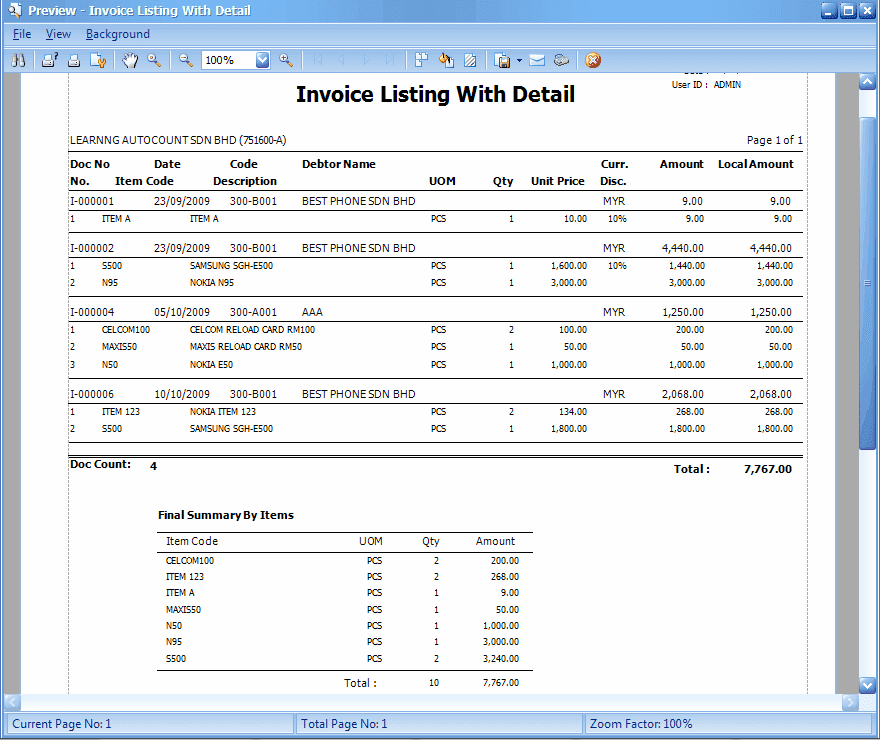Click the Zoom In icon

point(286,60)
